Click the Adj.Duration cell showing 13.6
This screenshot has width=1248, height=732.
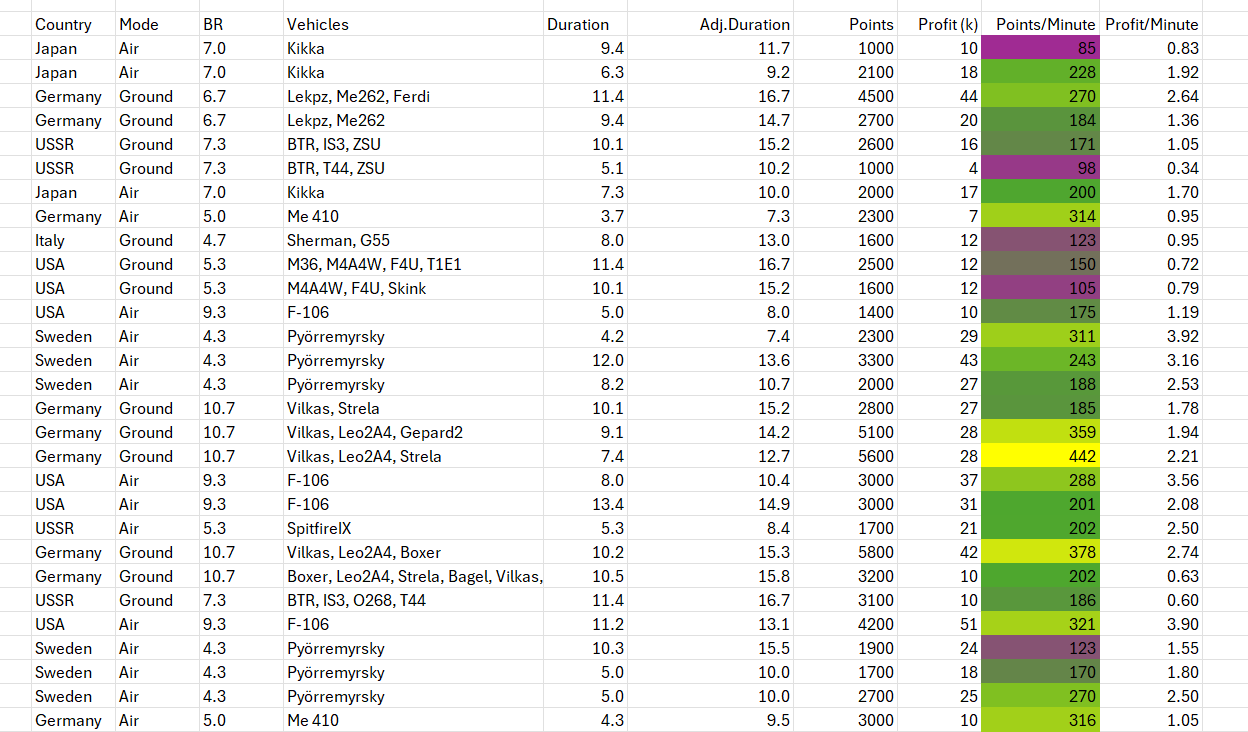tap(711, 360)
